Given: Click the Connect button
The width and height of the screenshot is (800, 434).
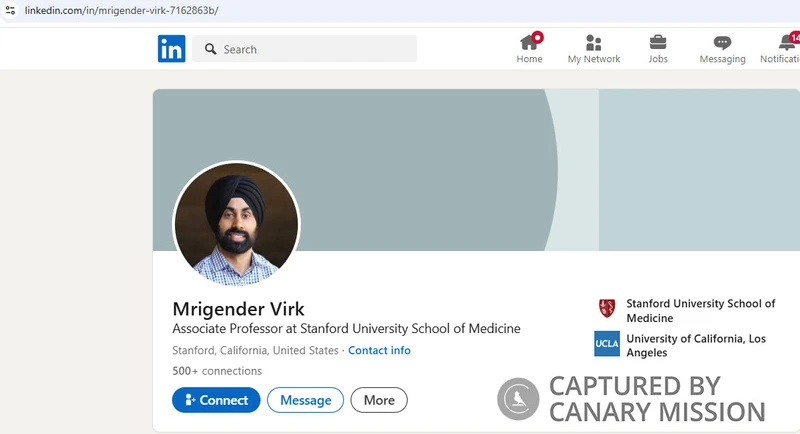Looking at the screenshot, I should tap(216, 400).
